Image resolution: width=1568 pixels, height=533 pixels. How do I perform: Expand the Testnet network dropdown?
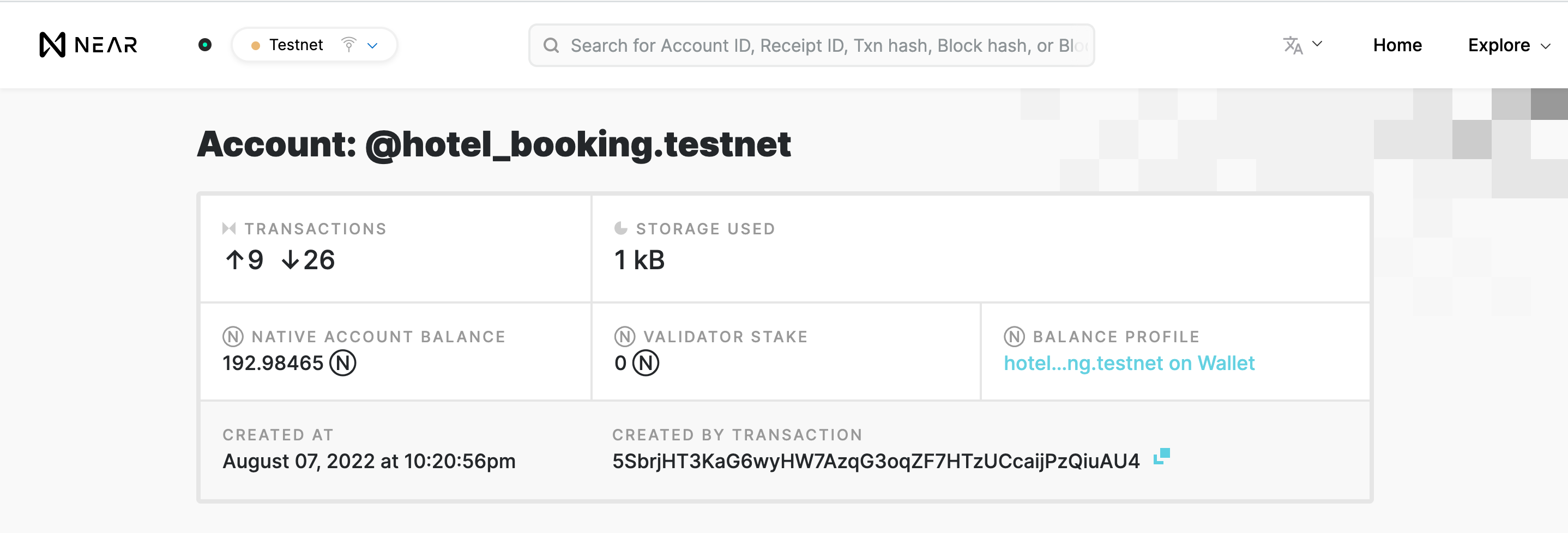373,45
